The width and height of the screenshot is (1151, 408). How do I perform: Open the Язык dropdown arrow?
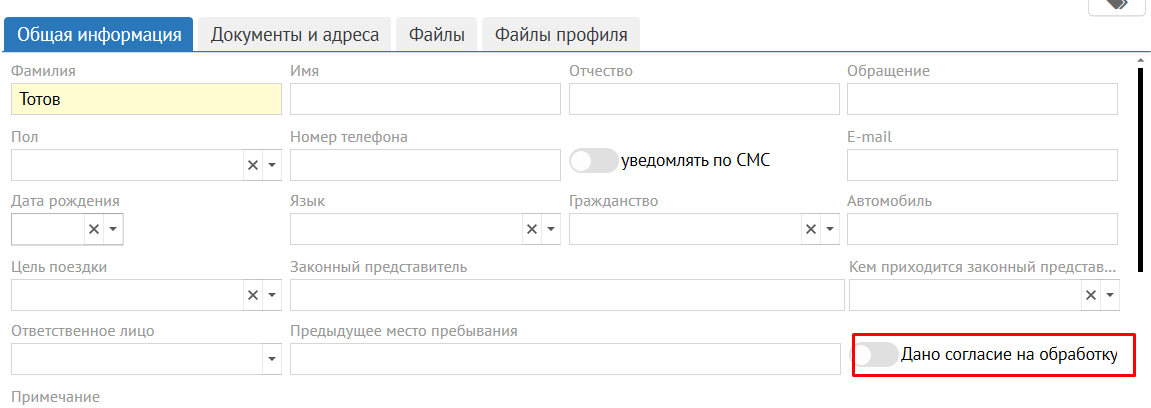pyautogui.click(x=550, y=230)
